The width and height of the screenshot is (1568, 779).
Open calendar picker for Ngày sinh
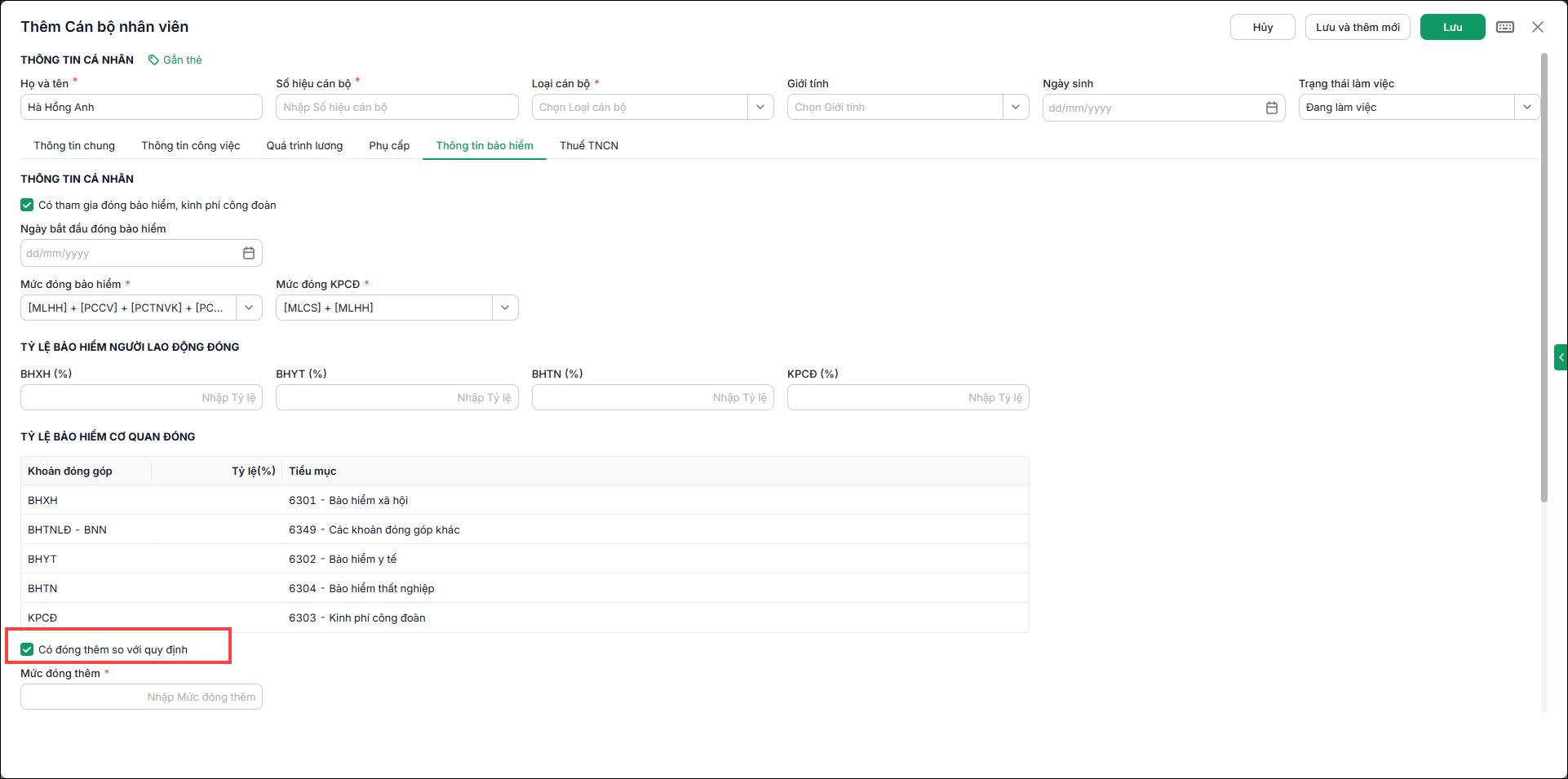pyautogui.click(x=1271, y=108)
